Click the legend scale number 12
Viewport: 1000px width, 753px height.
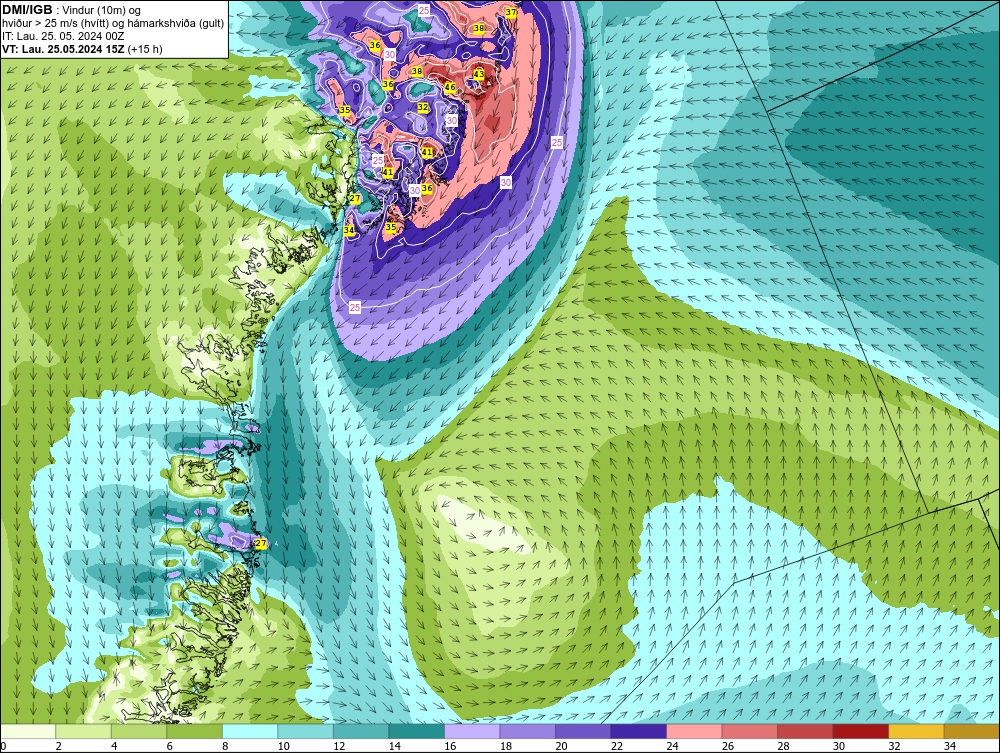coord(339,746)
